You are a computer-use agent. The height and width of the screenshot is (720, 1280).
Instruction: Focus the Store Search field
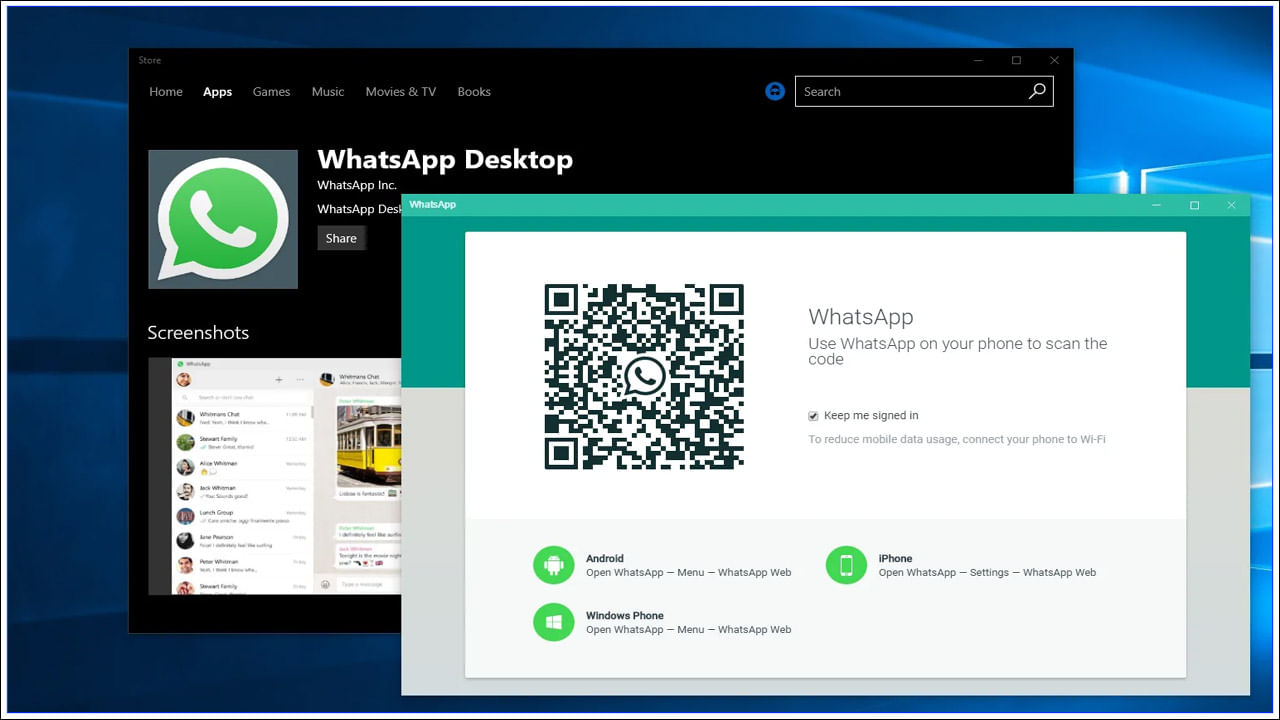910,92
